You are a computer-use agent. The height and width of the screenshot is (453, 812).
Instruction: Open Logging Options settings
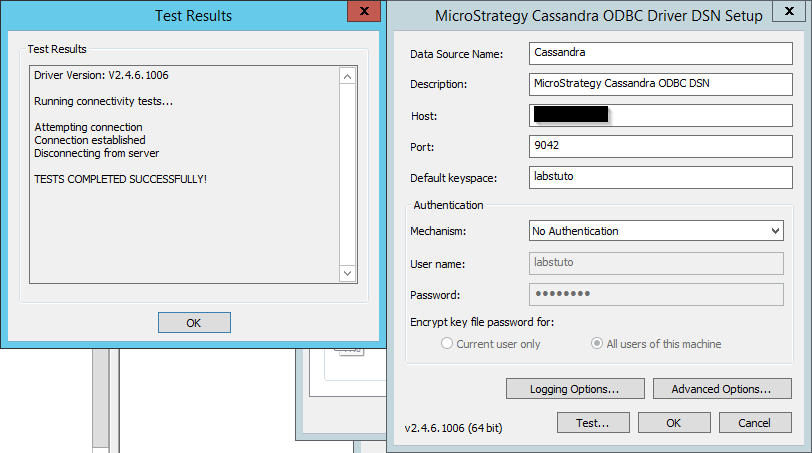[574, 388]
